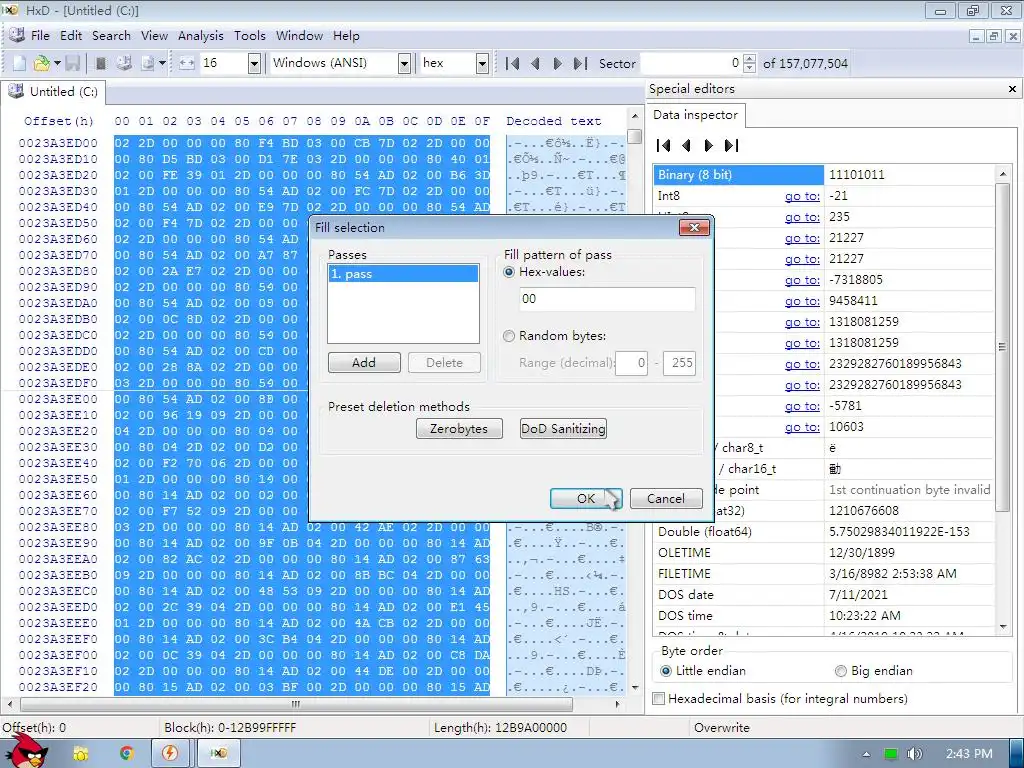The width and height of the screenshot is (1024, 768).
Task: Click the Hex-values input field showing 00
Action: tap(607, 298)
